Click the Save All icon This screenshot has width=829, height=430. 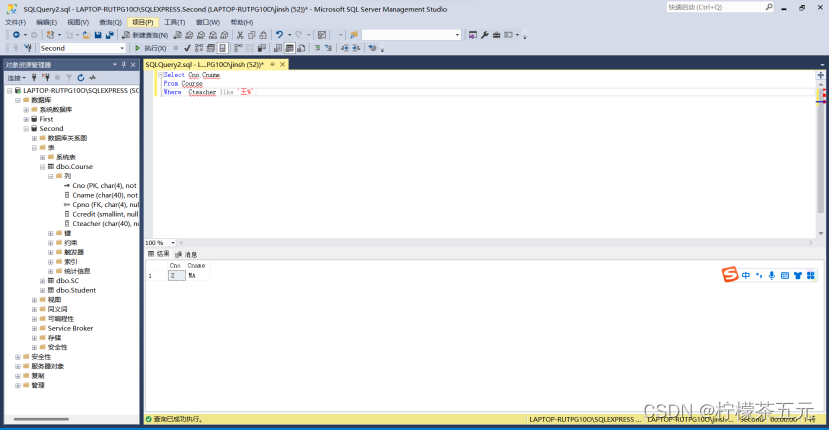point(109,35)
